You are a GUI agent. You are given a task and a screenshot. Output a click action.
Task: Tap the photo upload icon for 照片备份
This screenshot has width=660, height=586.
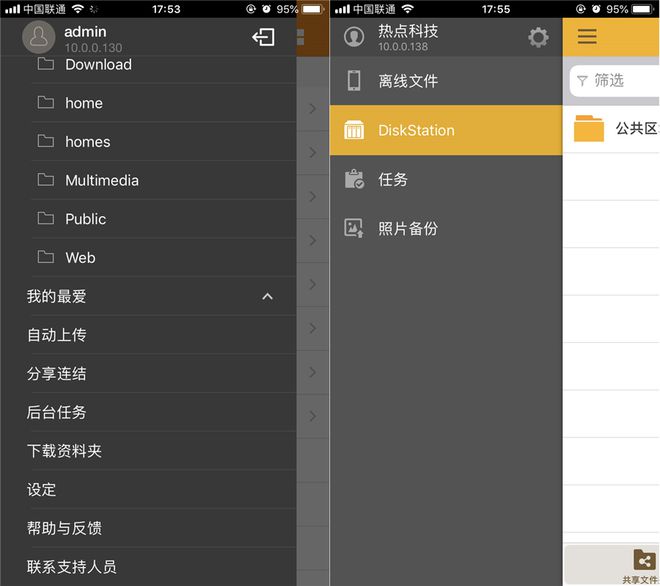pos(354,228)
